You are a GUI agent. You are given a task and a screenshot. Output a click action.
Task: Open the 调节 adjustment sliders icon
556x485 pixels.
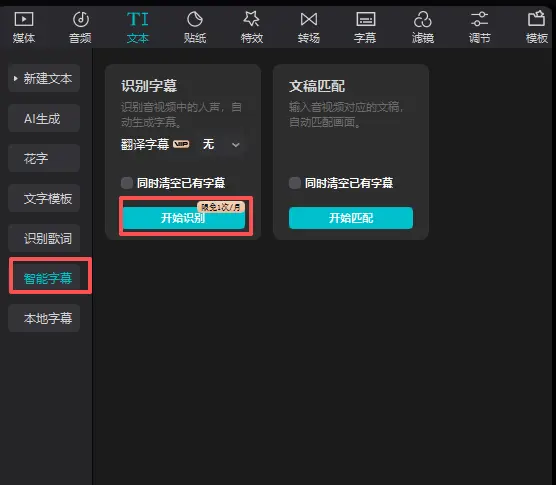[x=479, y=19]
